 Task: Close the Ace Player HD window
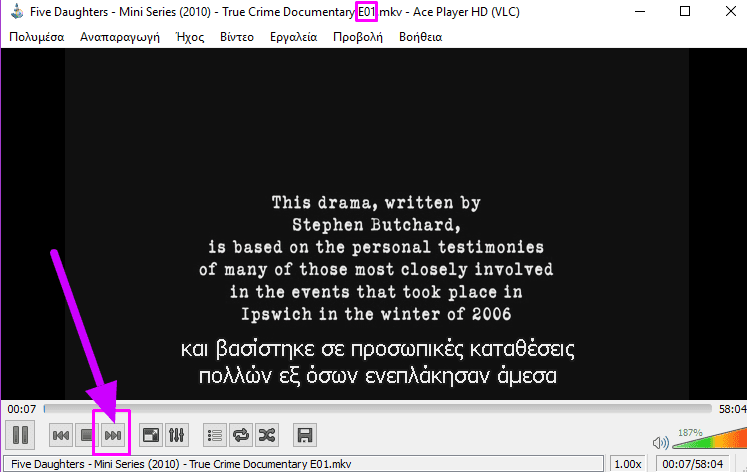tap(730, 11)
